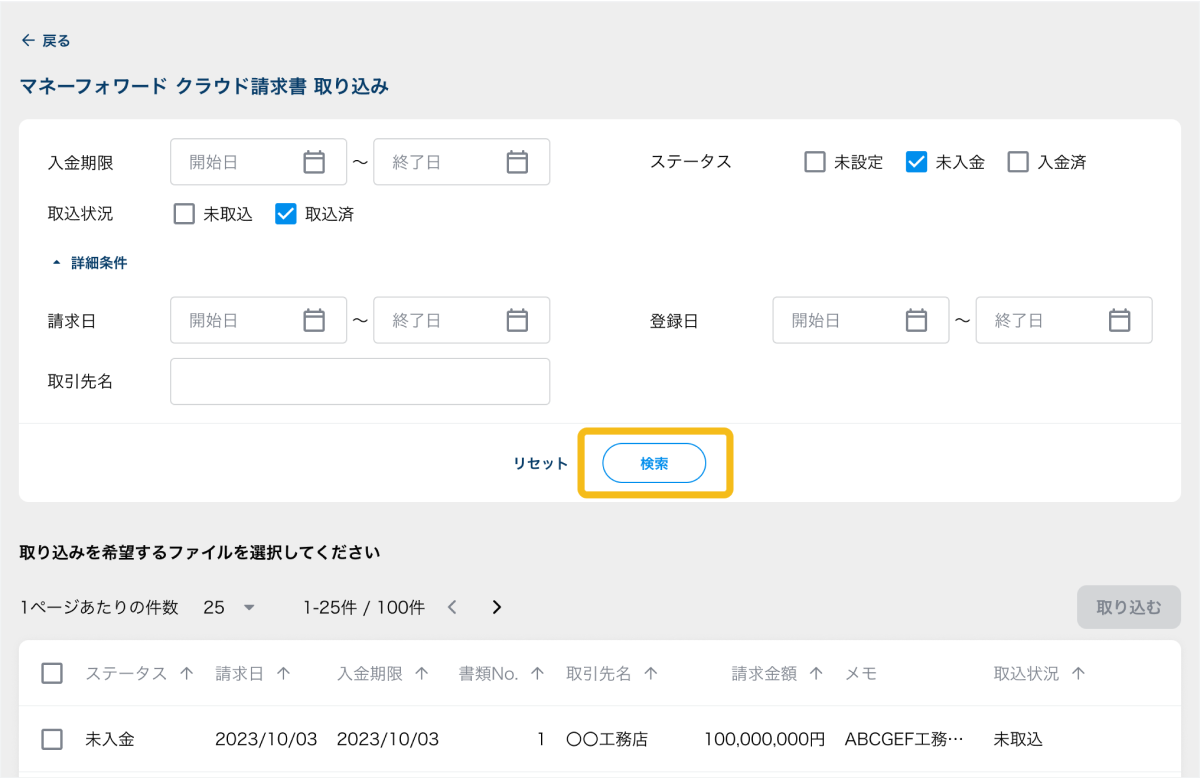
Task: Open calendar for 請求日 end date
Action: pyautogui.click(x=516, y=321)
